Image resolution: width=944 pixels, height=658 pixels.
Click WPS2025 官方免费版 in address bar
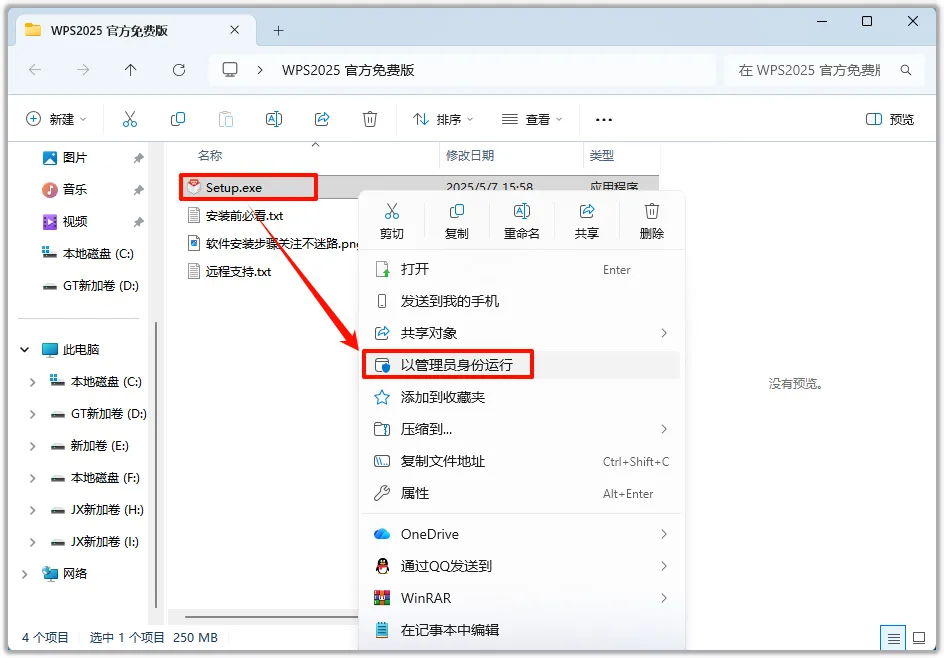click(348, 70)
